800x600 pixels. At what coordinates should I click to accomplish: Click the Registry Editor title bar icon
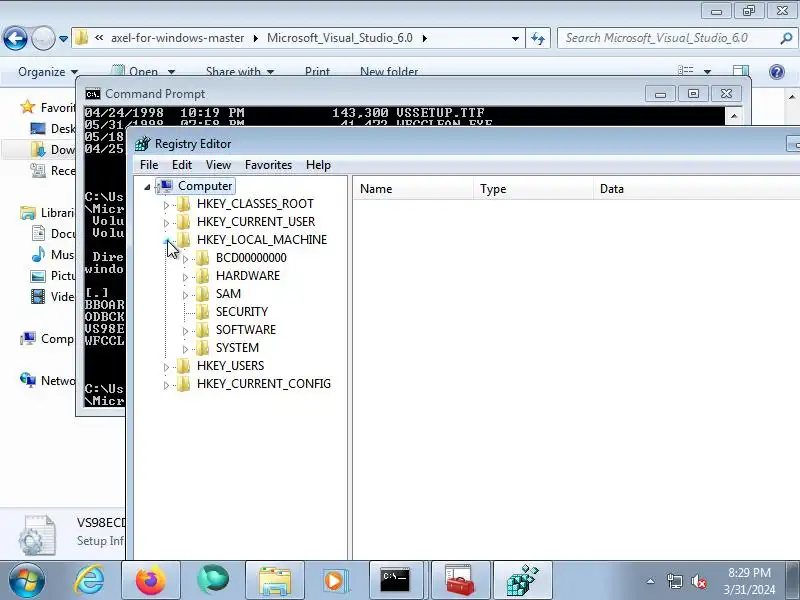pyautogui.click(x=143, y=144)
